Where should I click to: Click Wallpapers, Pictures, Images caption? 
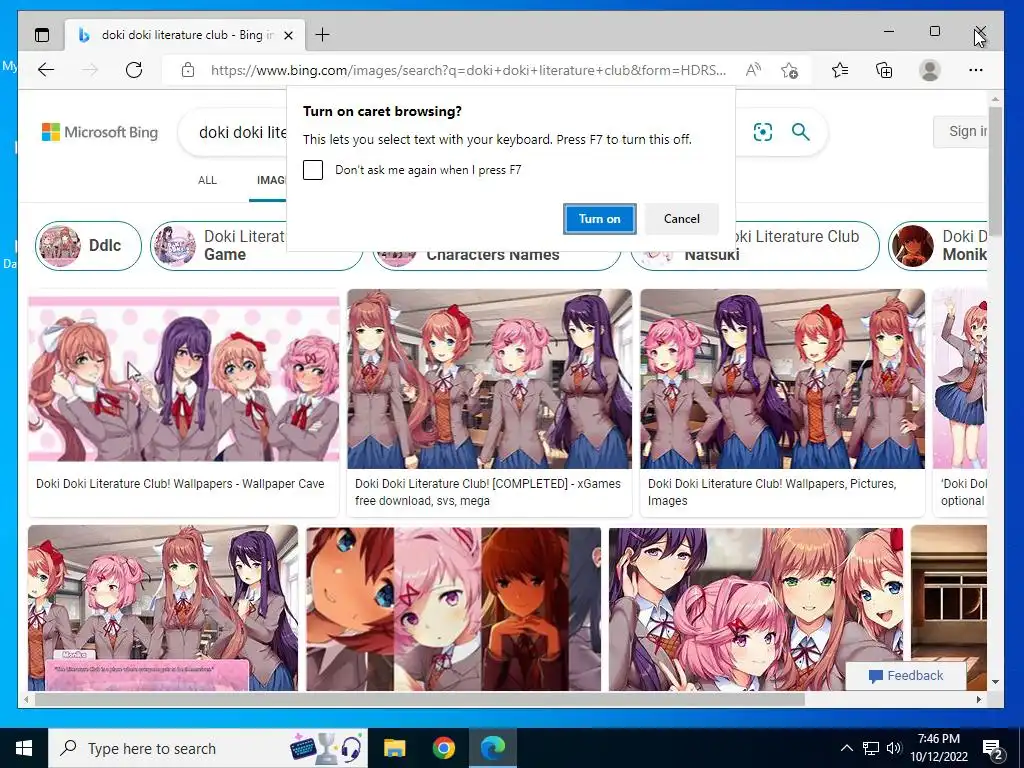pyautogui.click(x=772, y=492)
